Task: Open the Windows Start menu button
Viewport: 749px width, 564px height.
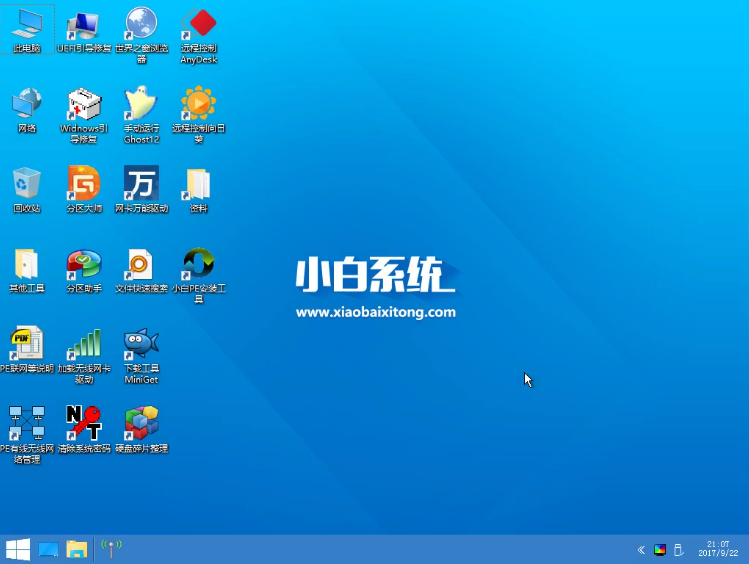Action: pos(18,549)
